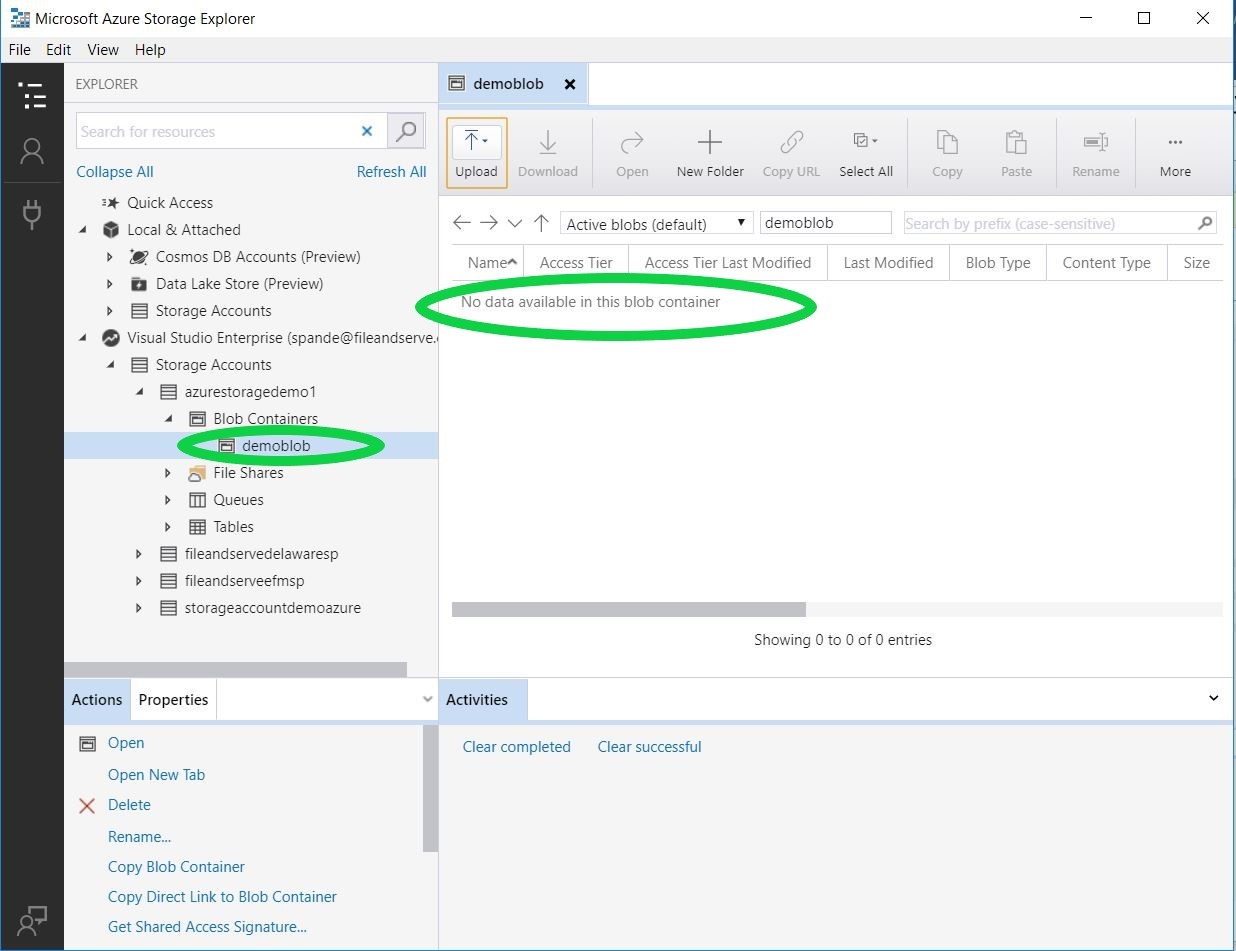The image size is (1236, 951).
Task: Close the demoblob tab
Action: [x=570, y=84]
